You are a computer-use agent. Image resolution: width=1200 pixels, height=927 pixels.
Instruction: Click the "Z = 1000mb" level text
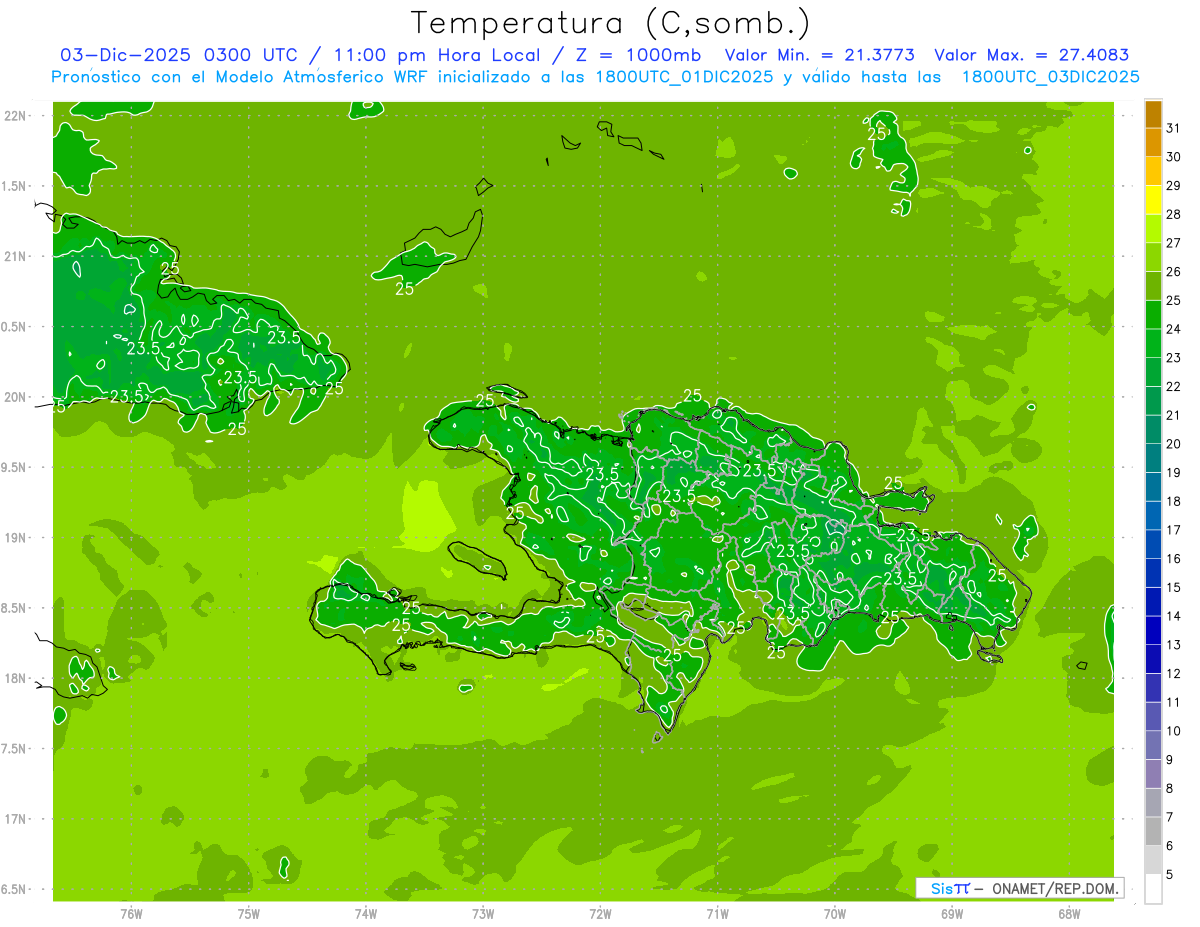638,55
